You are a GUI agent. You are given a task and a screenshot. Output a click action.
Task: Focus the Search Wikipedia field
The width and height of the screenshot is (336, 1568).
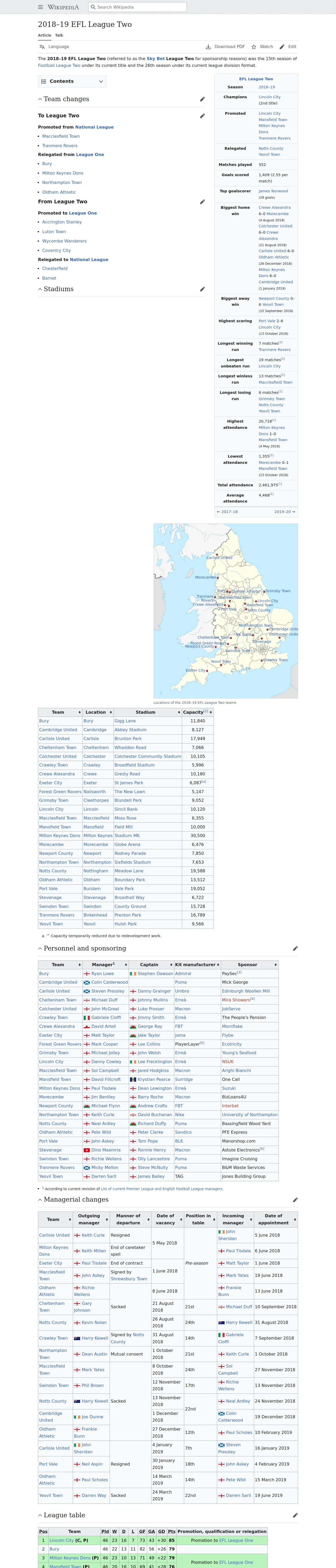coord(137,7)
